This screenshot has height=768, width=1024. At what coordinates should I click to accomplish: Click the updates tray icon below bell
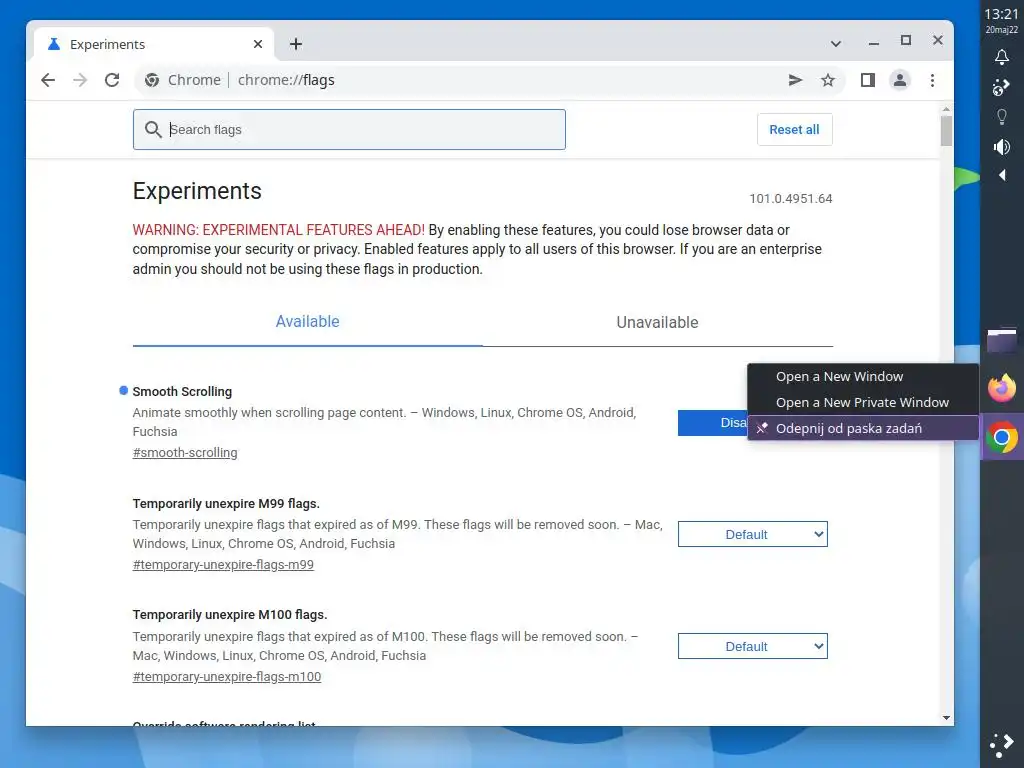click(x=1001, y=87)
